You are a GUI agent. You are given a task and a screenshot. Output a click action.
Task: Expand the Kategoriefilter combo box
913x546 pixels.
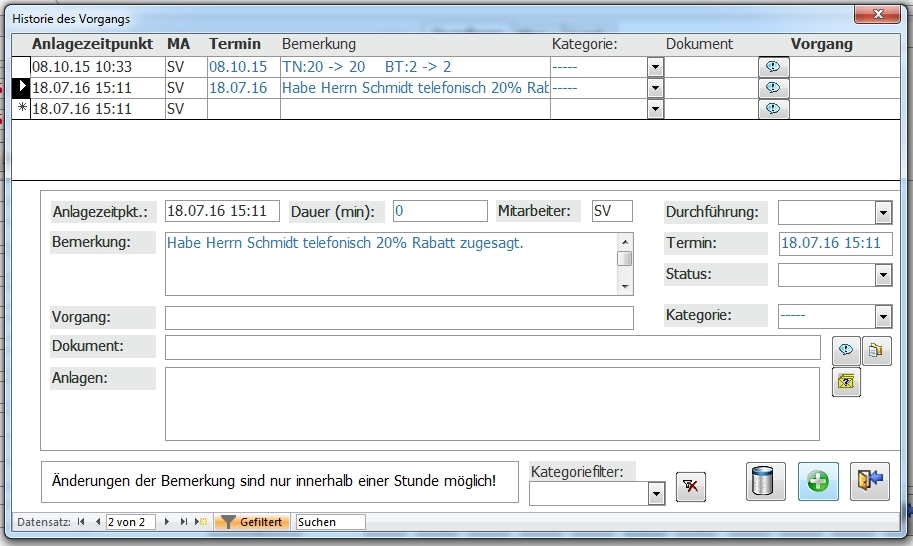click(x=656, y=493)
